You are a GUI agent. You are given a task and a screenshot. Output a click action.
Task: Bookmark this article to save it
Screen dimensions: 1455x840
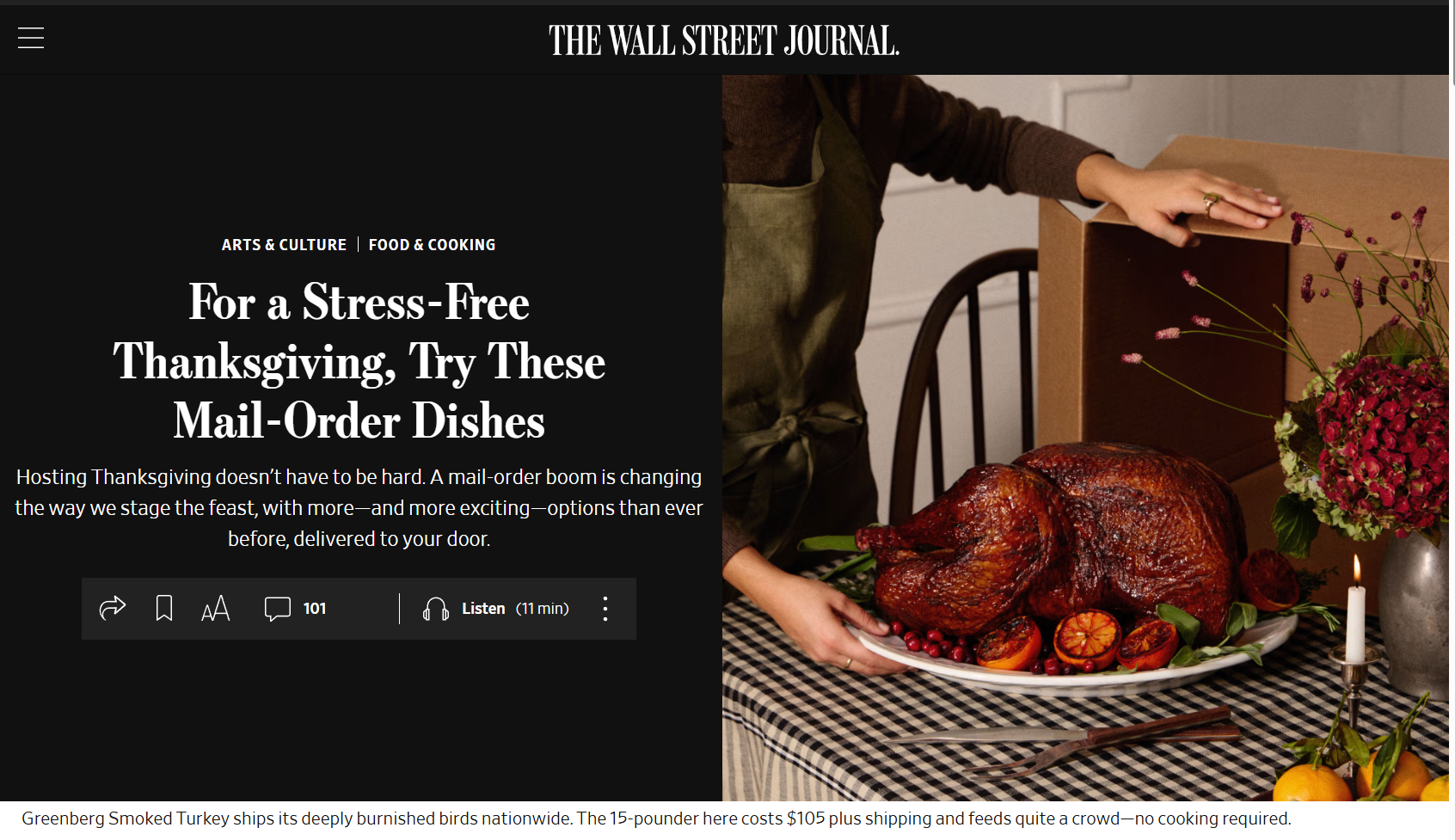coord(164,609)
